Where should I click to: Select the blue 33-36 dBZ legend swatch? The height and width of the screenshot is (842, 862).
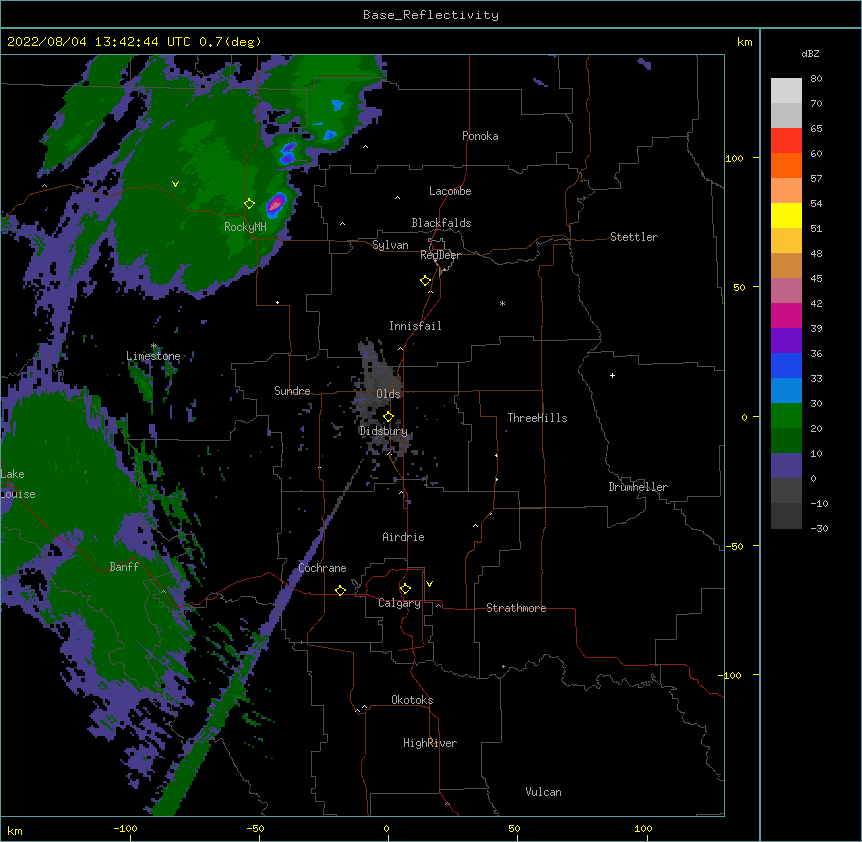click(786, 365)
